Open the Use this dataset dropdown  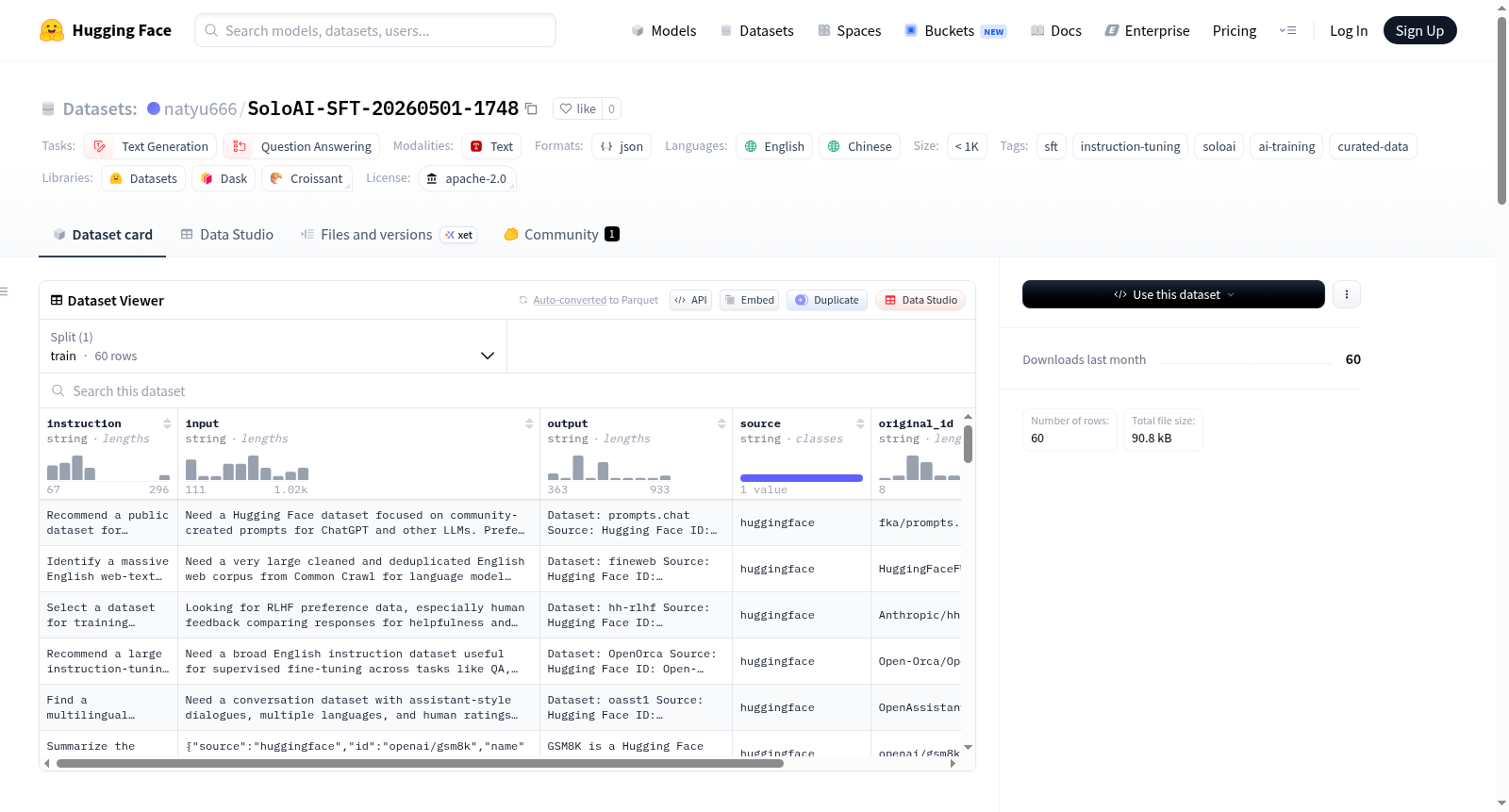1173,294
